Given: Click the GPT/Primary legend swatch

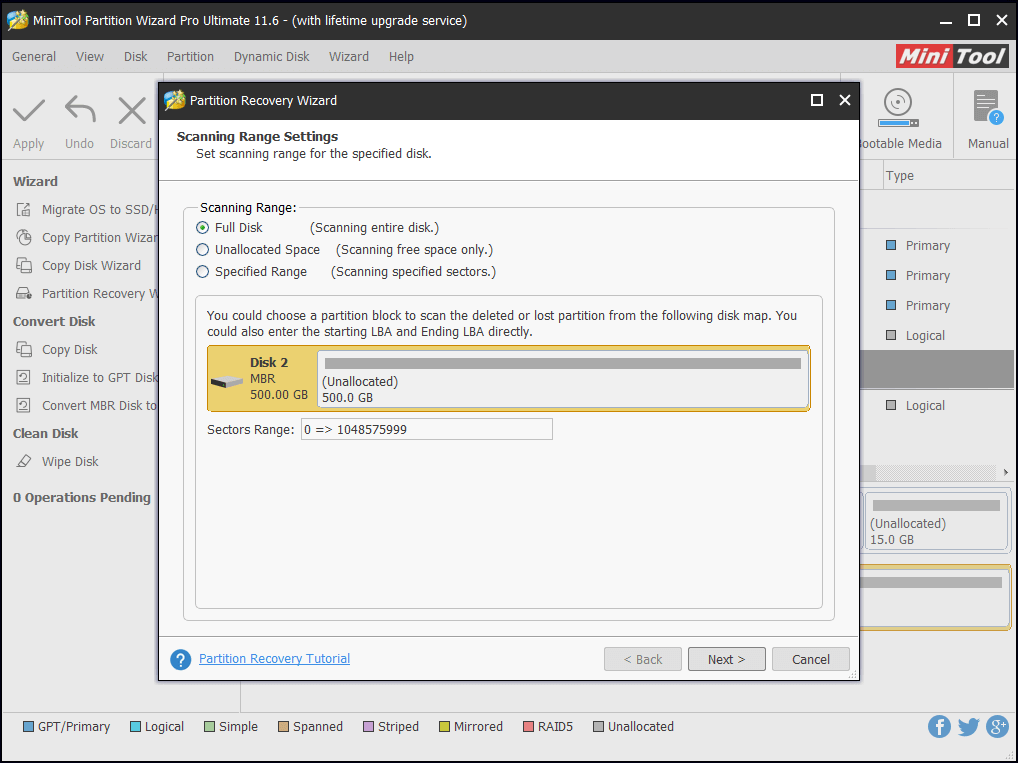Looking at the screenshot, I should tap(29, 726).
